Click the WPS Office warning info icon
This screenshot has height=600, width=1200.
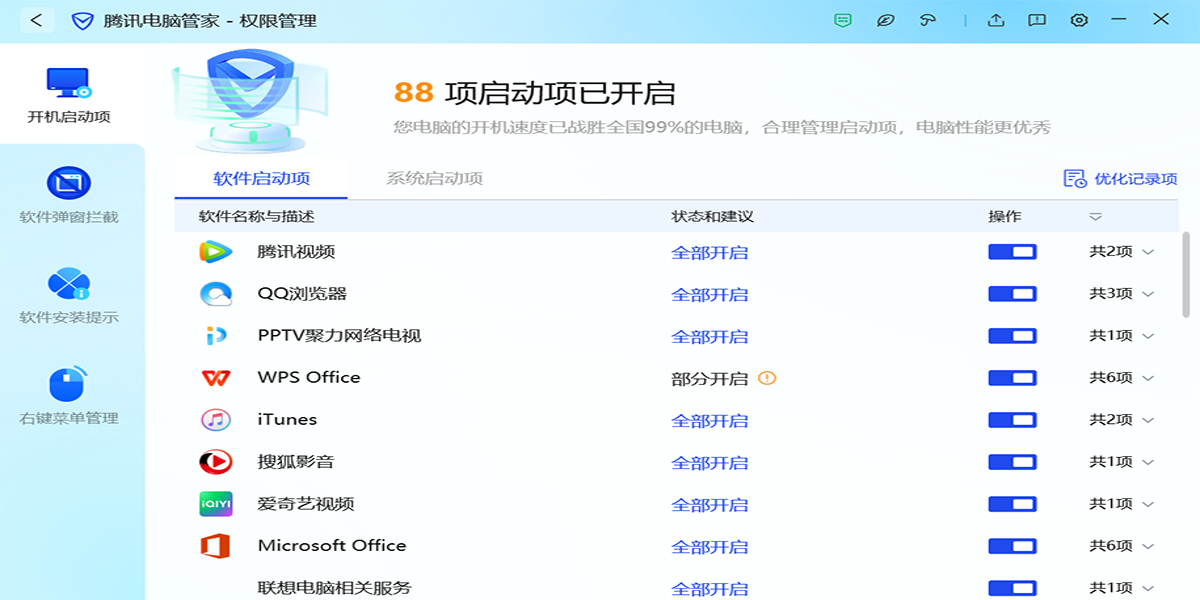[x=767, y=378]
